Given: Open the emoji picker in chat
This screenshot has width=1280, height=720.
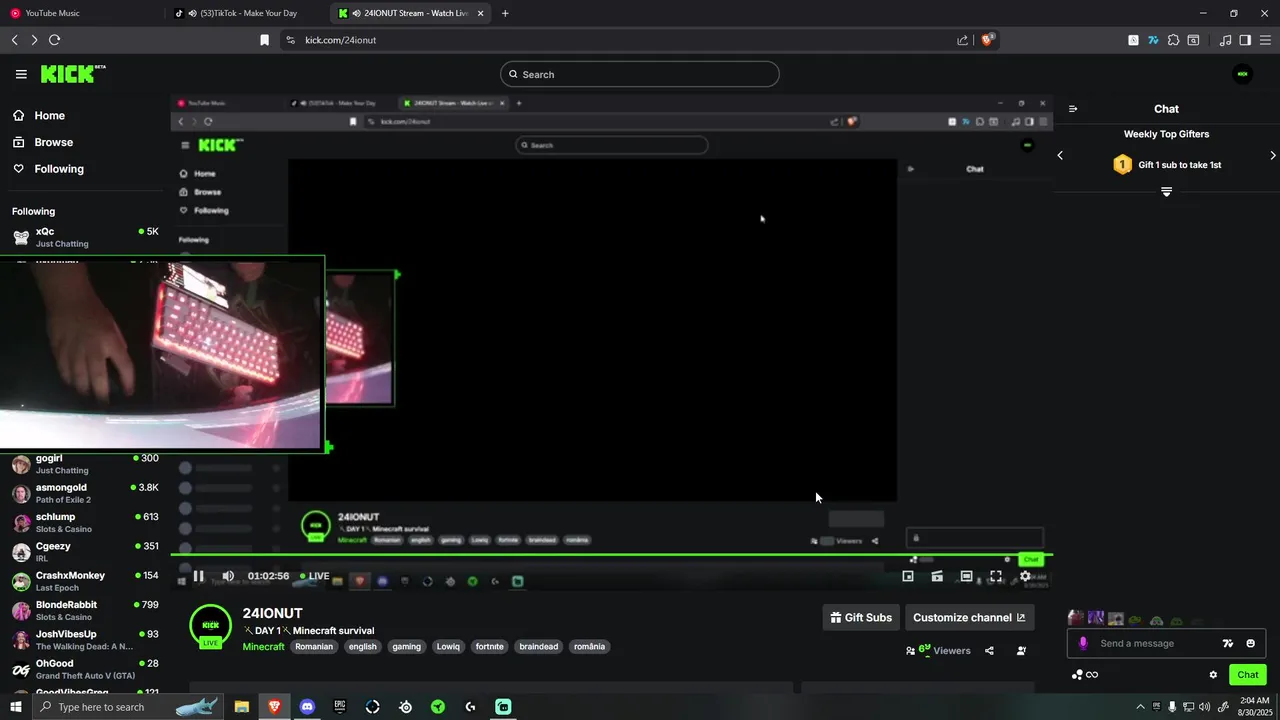Looking at the screenshot, I should (1250, 644).
